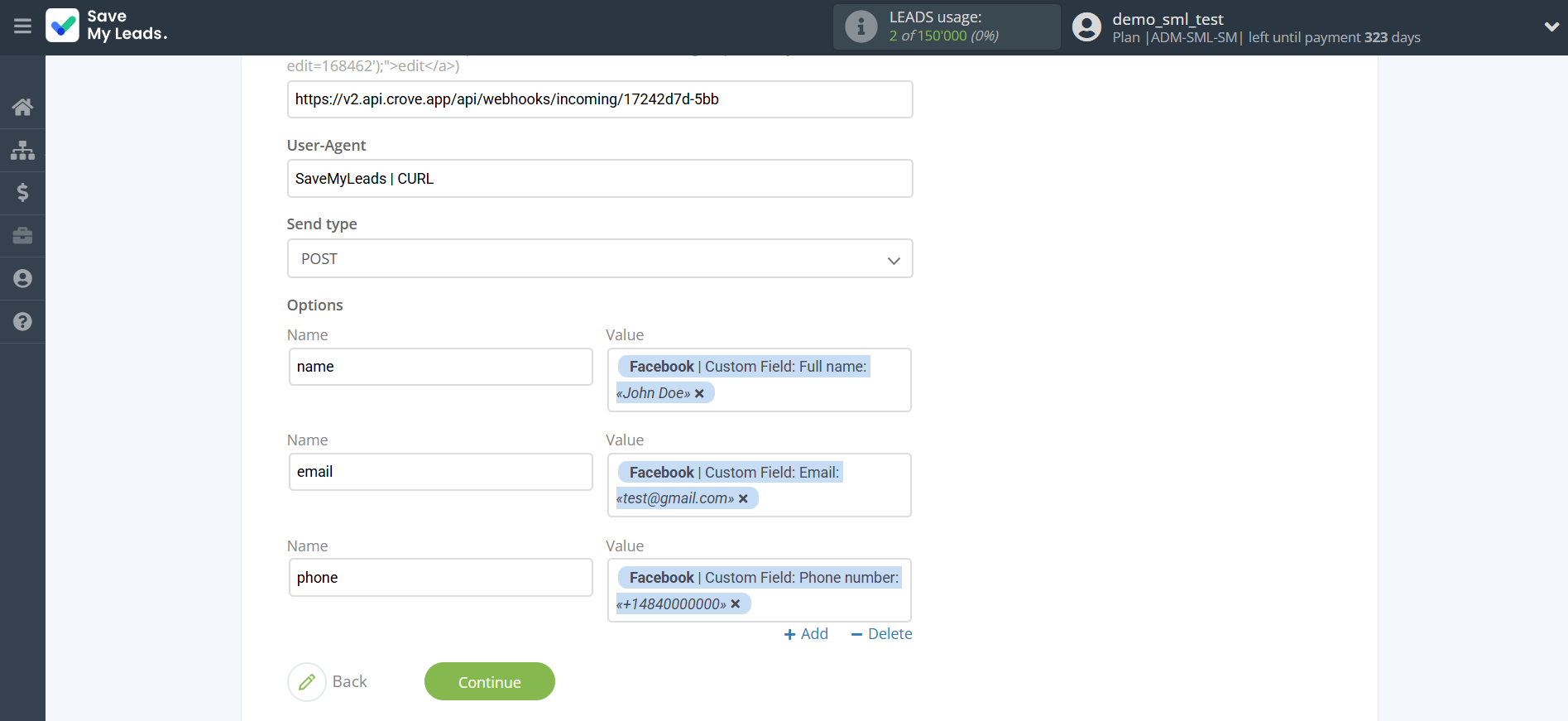Viewport: 1568px width, 721px height.
Task: Open the help question mark icon
Action: 22,322
